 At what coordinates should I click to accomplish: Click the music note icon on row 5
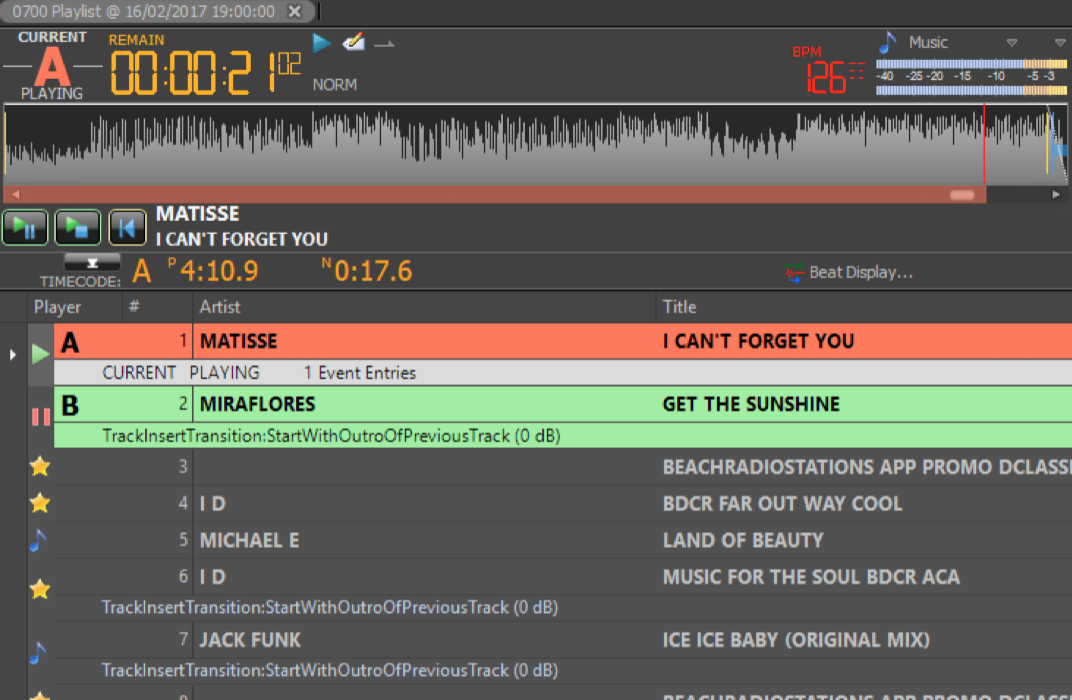(x=38, y=540)
